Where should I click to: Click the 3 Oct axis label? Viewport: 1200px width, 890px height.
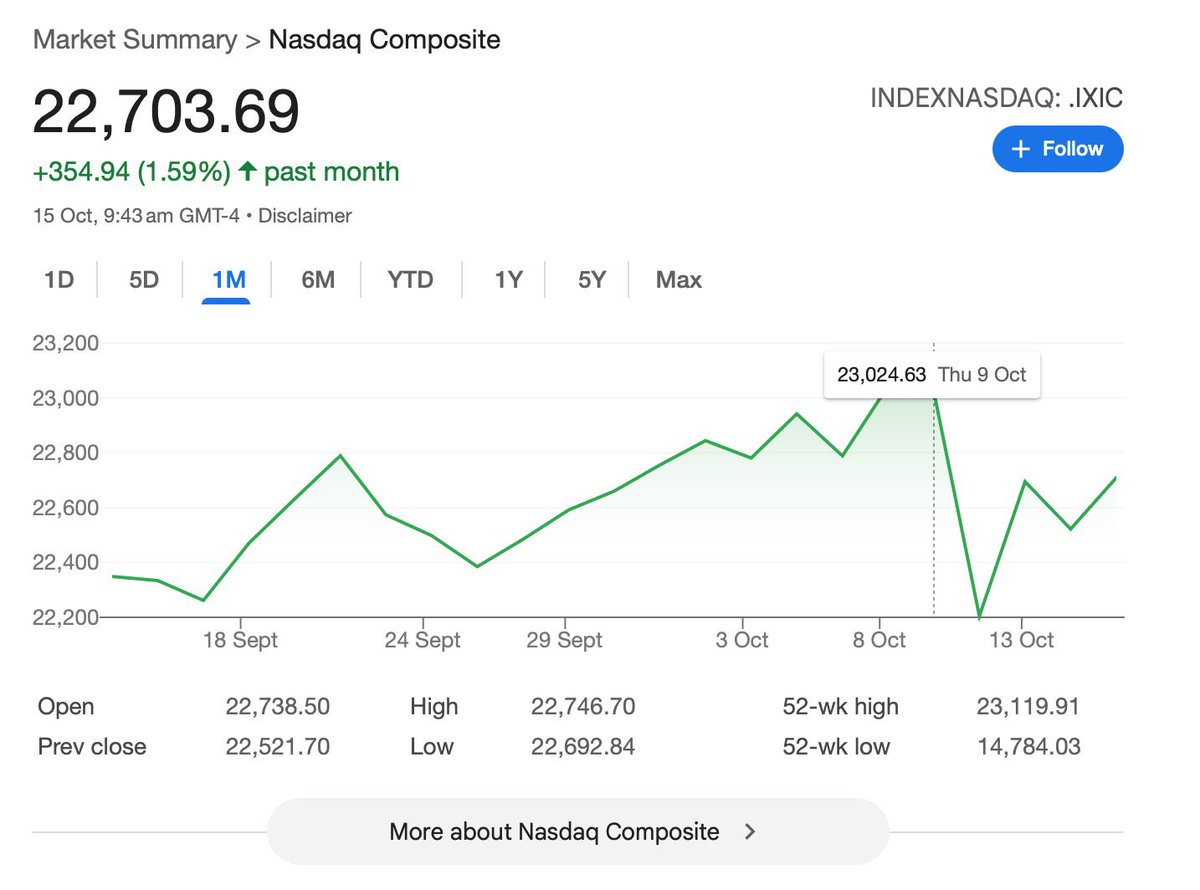point(742,640)
